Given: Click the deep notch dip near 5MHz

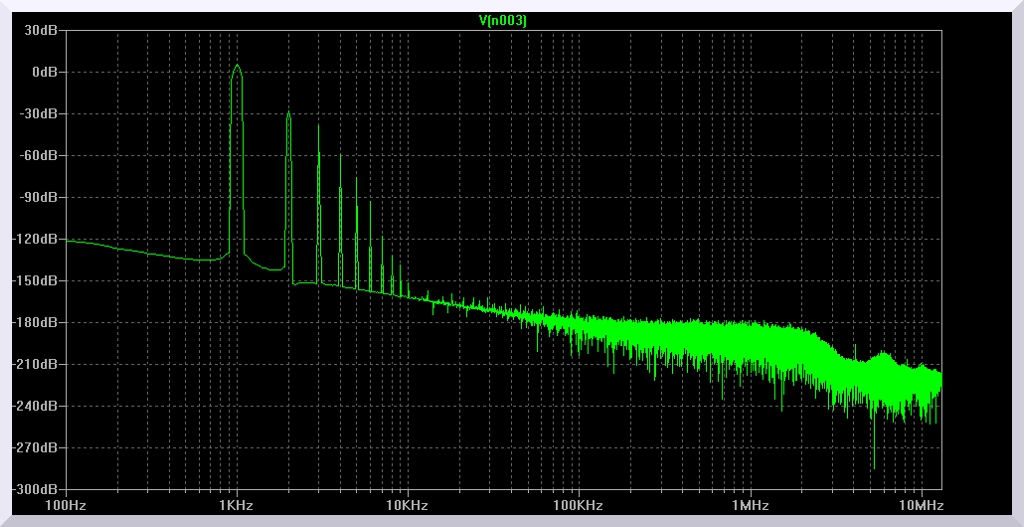Looking at the screenshot, I should pos(874,467).
